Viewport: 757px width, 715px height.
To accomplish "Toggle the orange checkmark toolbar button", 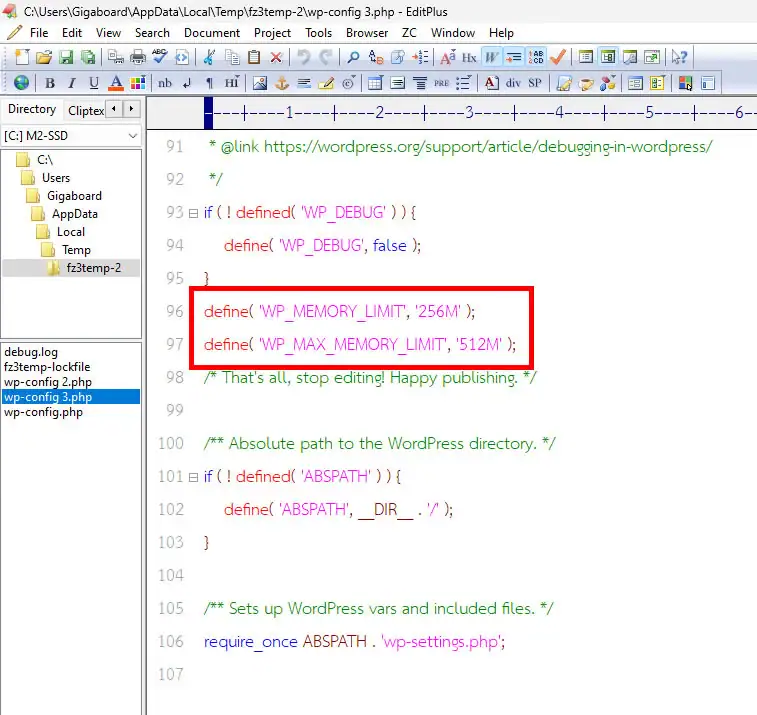I will (558, 57).
